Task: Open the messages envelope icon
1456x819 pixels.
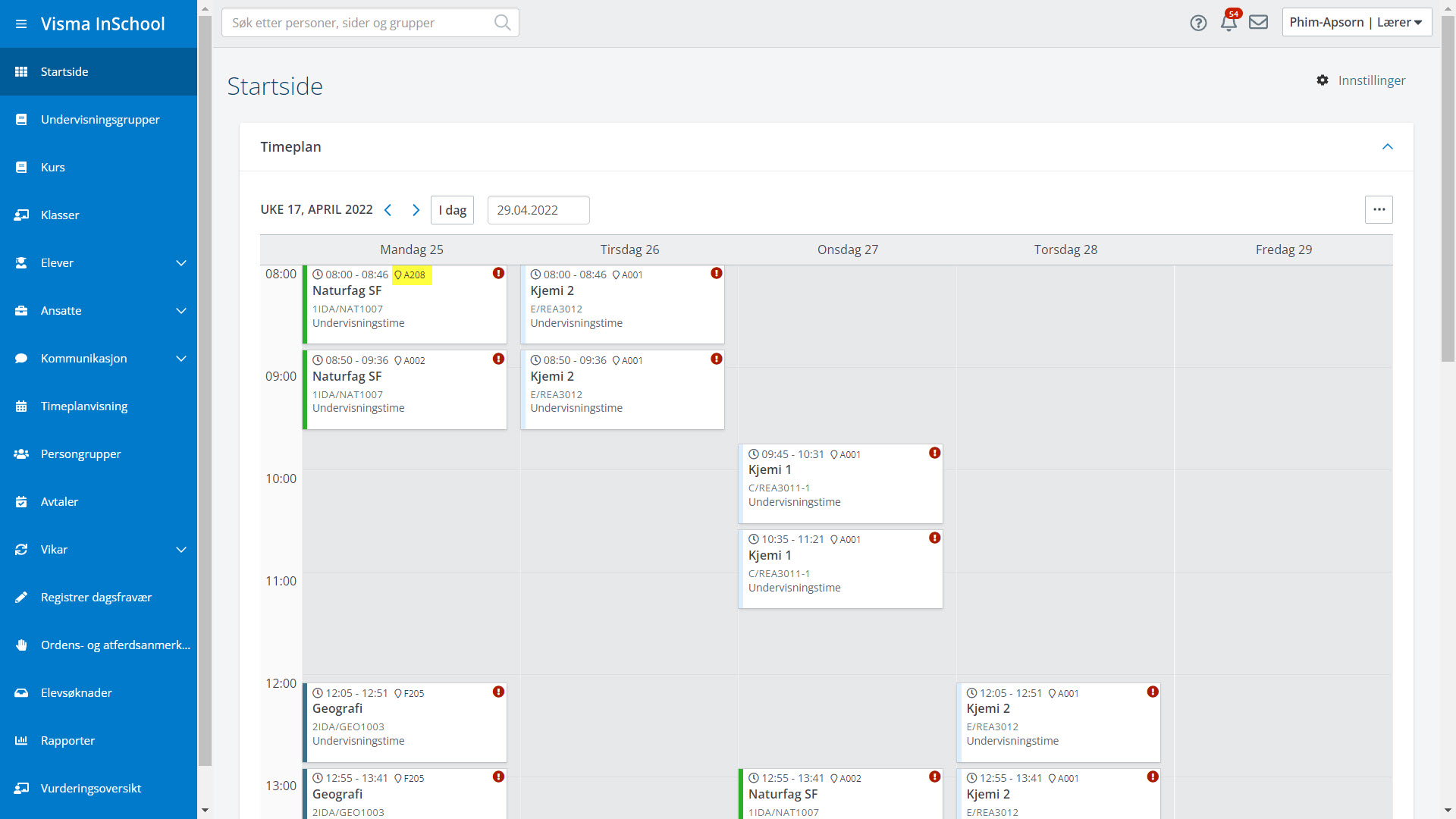Action: click(1259, 22)
